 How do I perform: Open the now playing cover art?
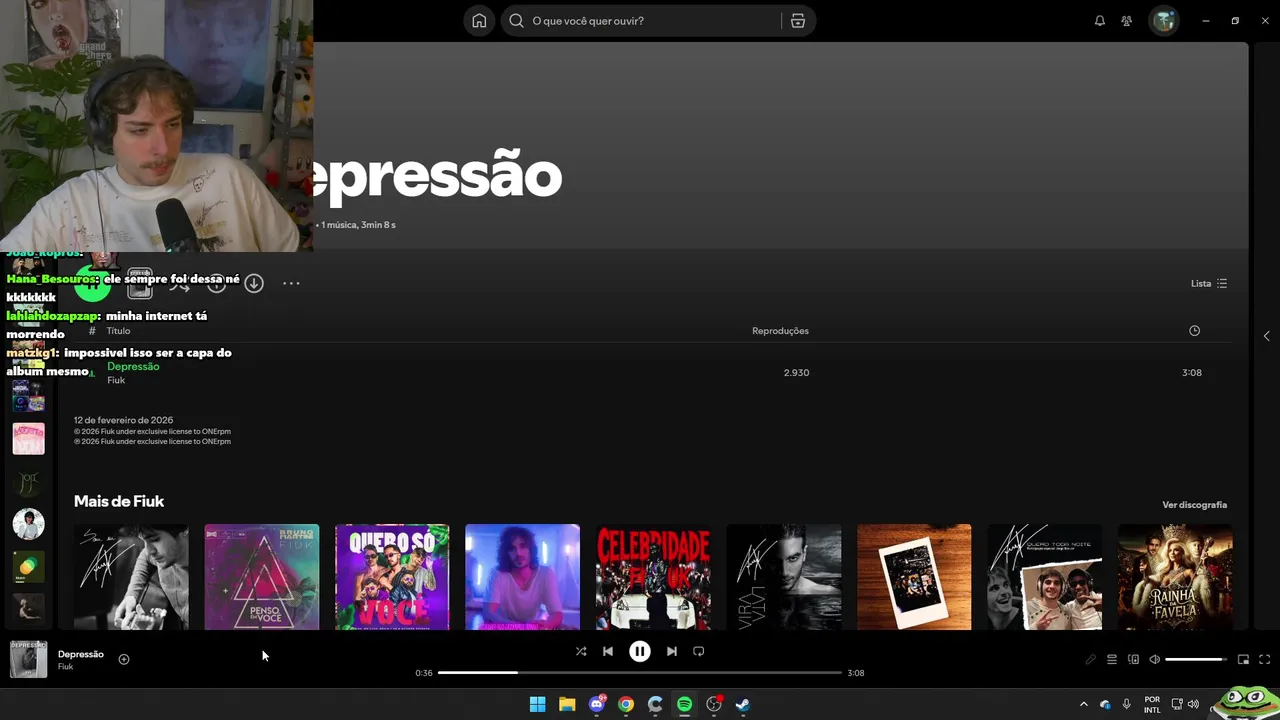click(28, 660)
